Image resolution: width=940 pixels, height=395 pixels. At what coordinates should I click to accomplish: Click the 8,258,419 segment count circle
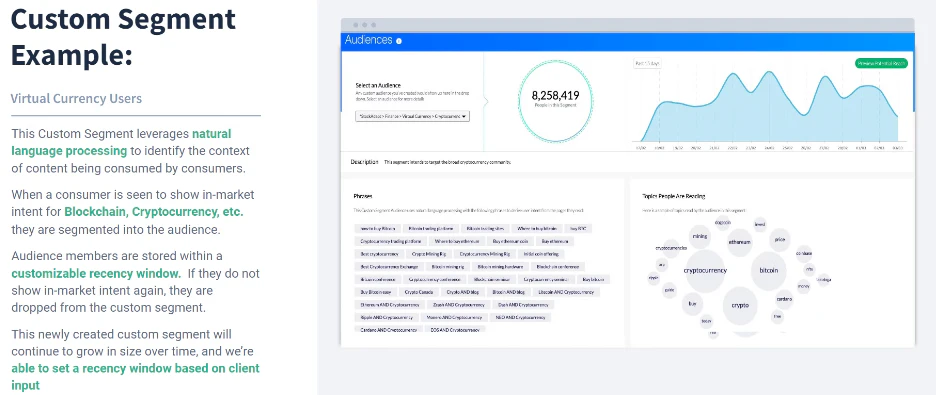pos(556,100)
